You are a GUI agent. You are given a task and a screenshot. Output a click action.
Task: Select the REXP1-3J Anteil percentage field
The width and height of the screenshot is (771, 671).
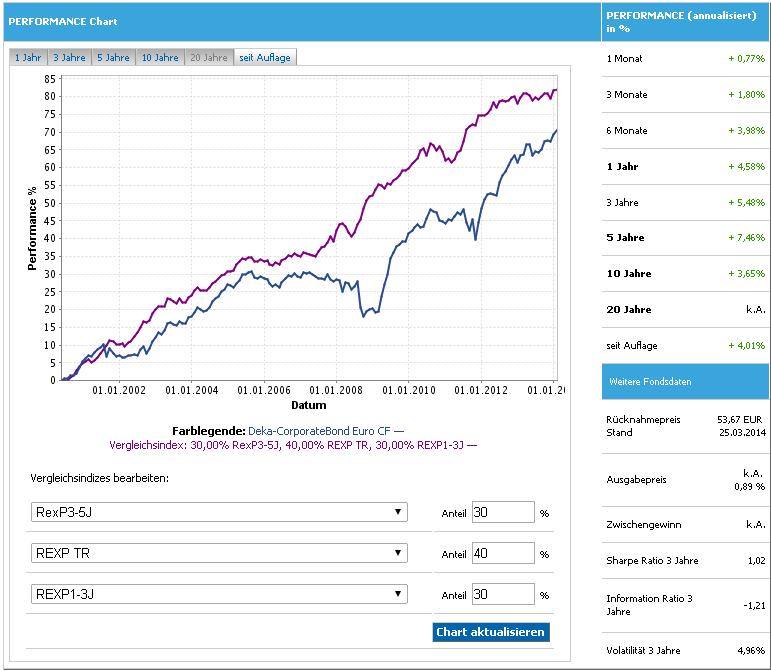pos(503,594)
